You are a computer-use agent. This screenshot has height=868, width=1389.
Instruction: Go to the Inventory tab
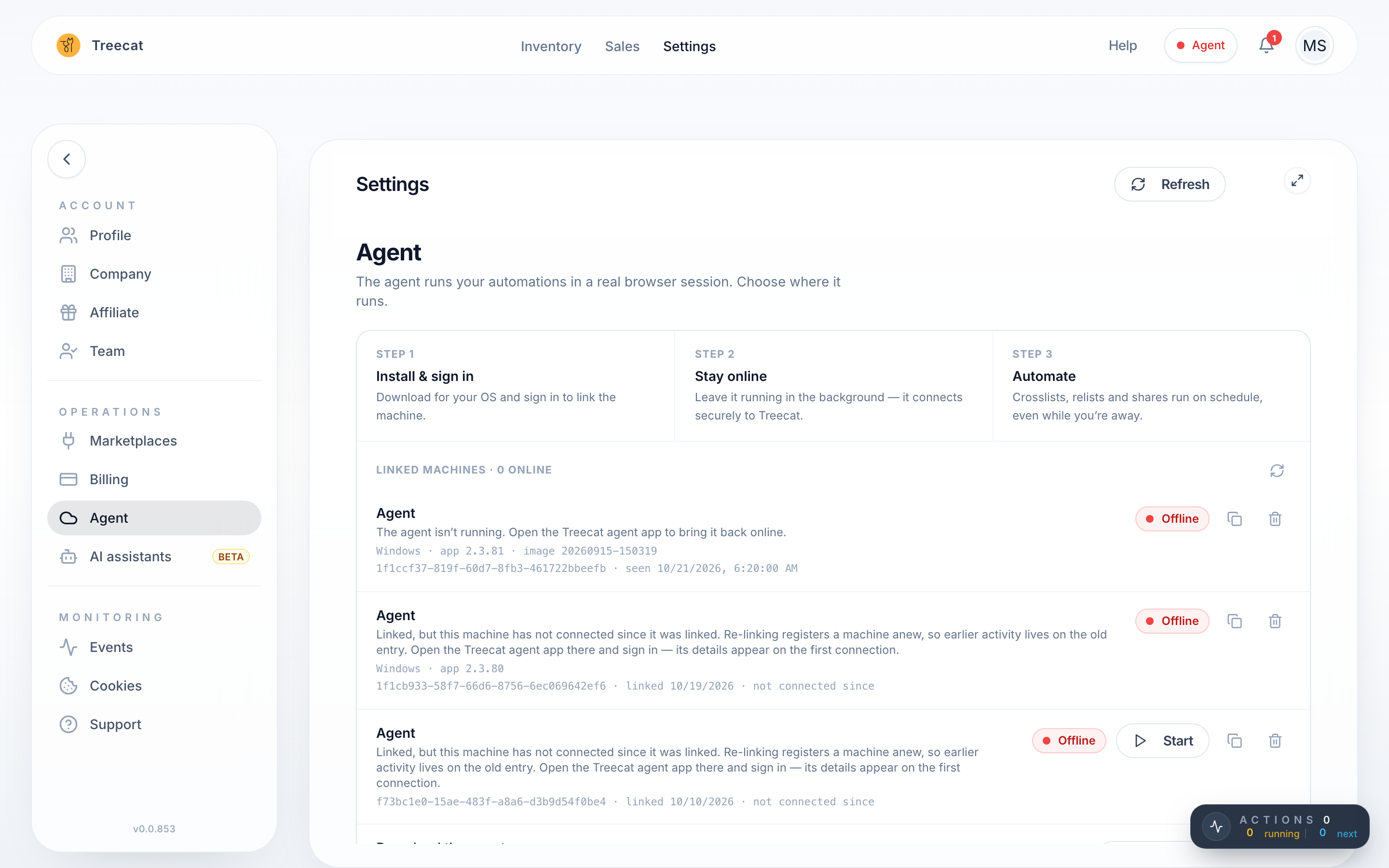coord(550,46)
